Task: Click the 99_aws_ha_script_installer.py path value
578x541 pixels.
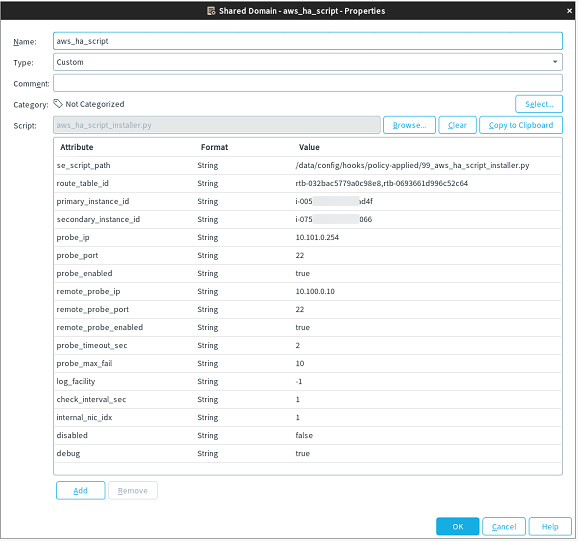Action: 412,165
